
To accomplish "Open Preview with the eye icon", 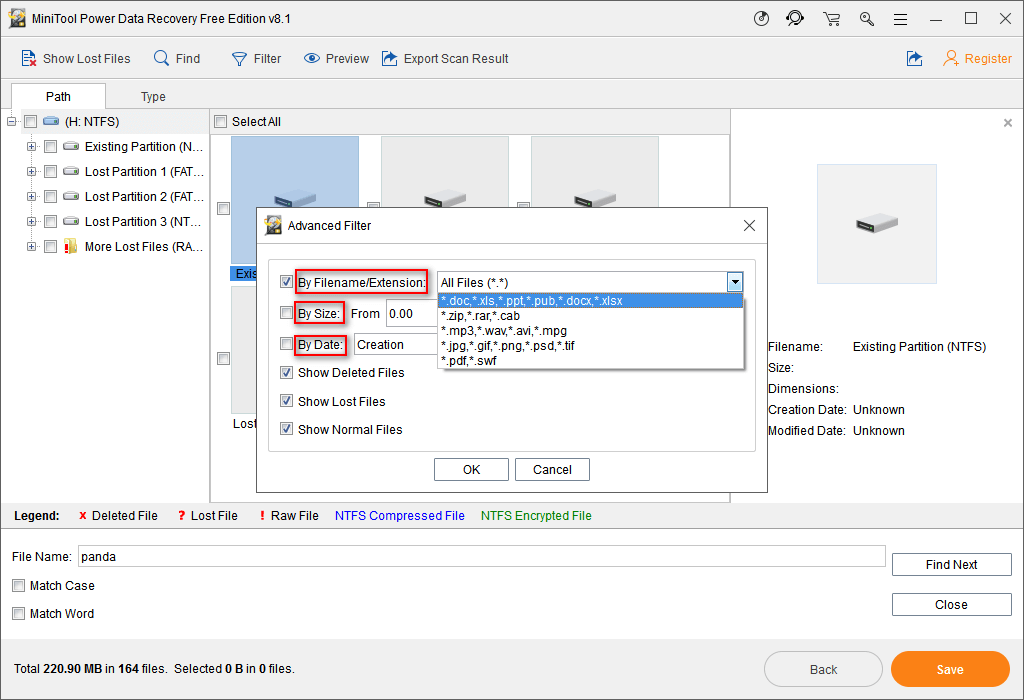I will coord(312,59).
